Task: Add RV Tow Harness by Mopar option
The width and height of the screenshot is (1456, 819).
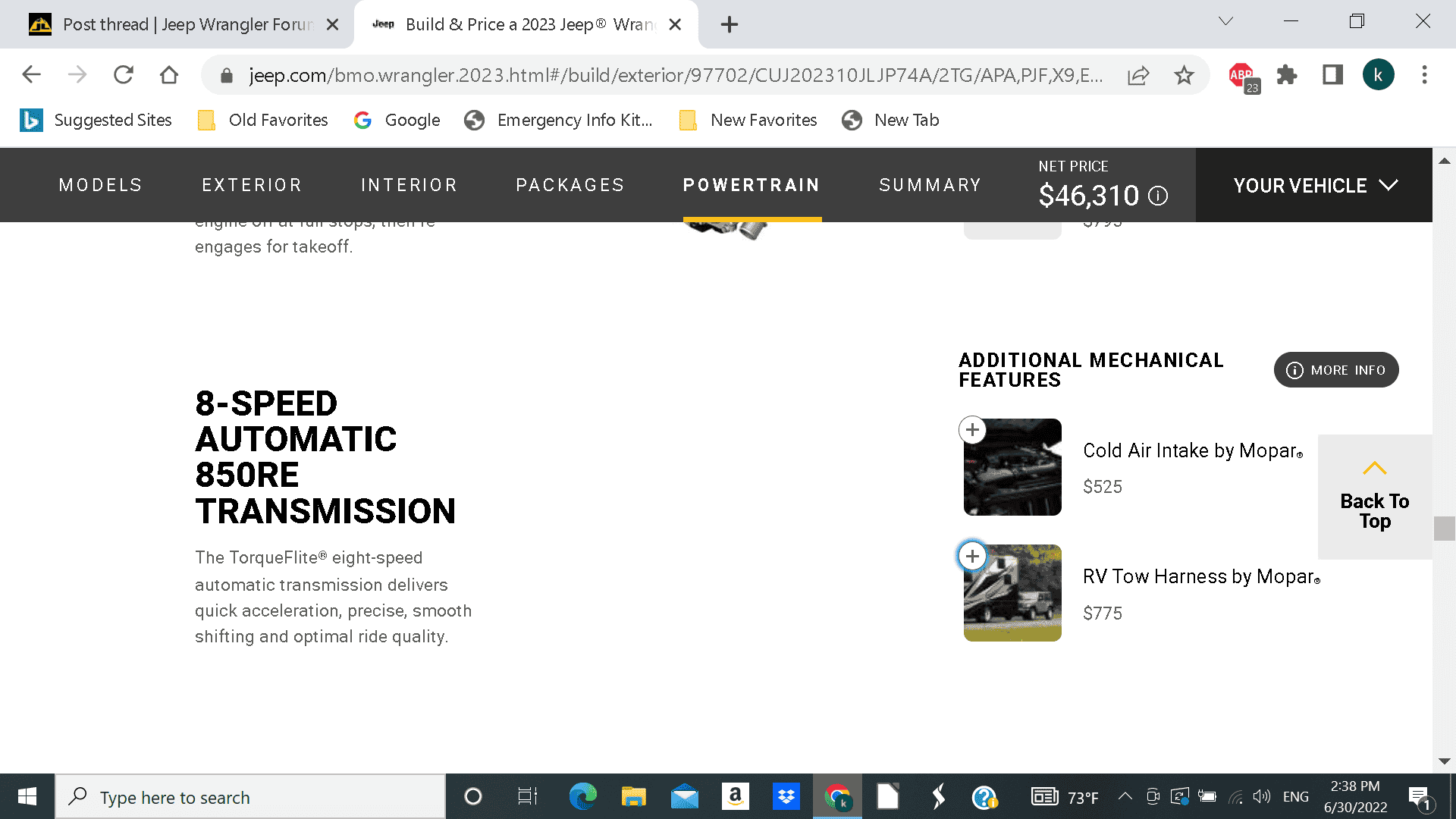Action: coord(972,556)
